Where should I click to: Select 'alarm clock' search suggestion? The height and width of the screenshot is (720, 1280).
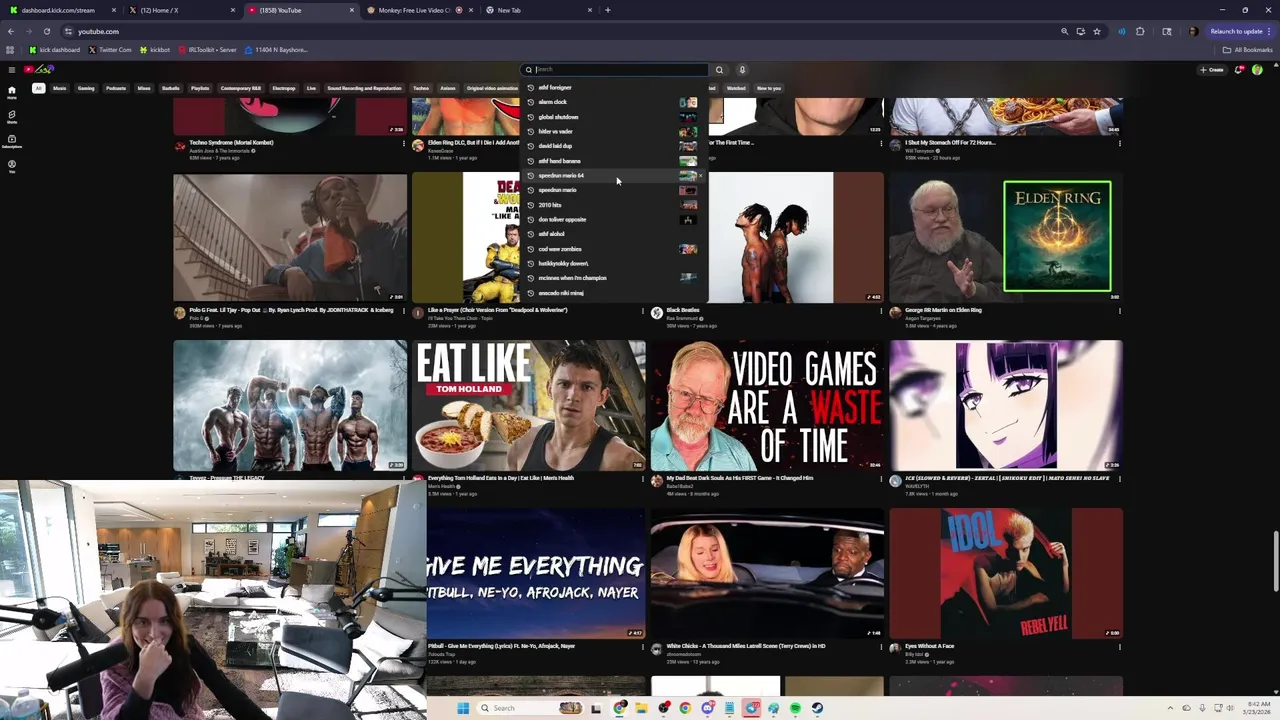pyautogui.click(x=613, y=102)
